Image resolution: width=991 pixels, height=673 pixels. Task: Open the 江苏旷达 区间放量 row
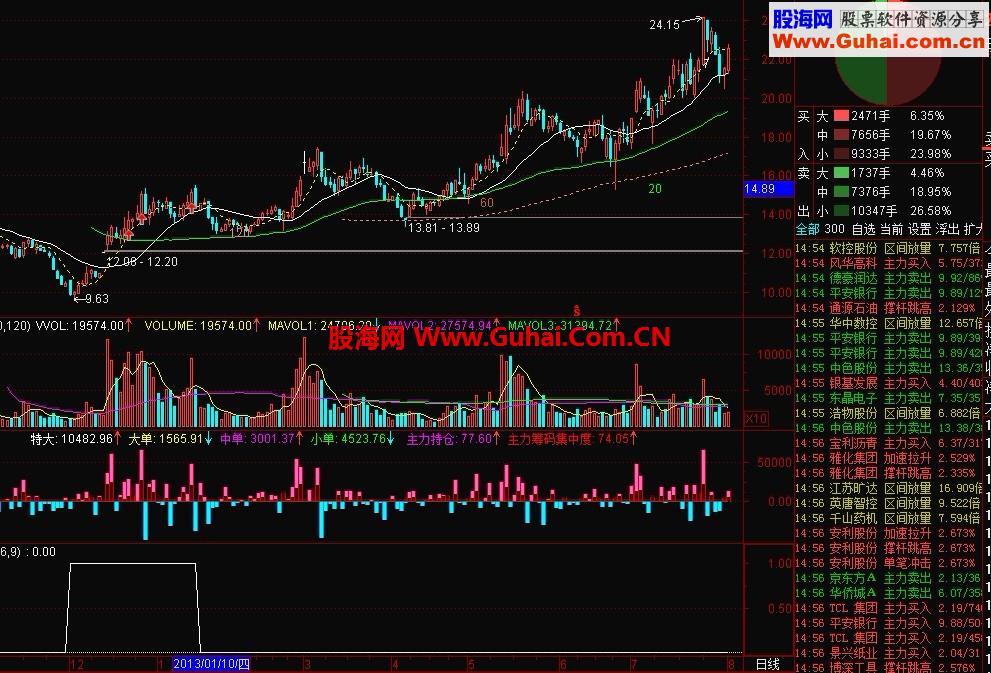tap(887, 488)
